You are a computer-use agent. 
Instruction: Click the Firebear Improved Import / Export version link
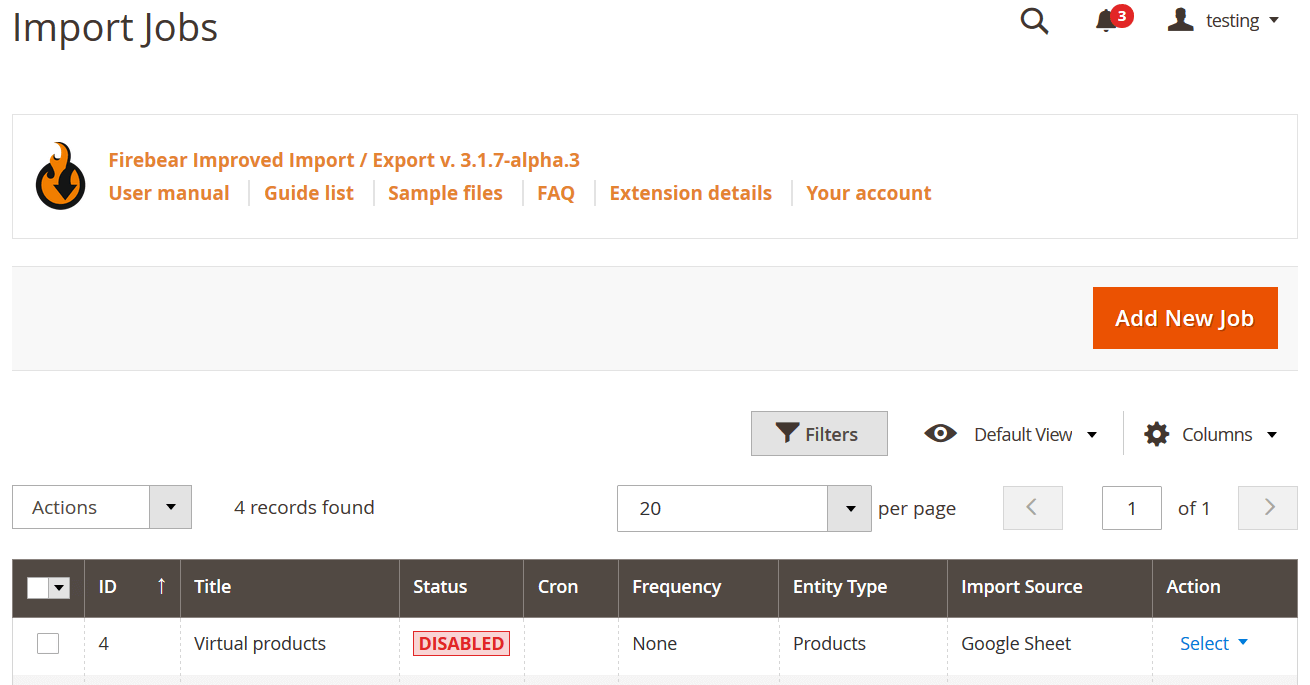(x=344, y=160)
